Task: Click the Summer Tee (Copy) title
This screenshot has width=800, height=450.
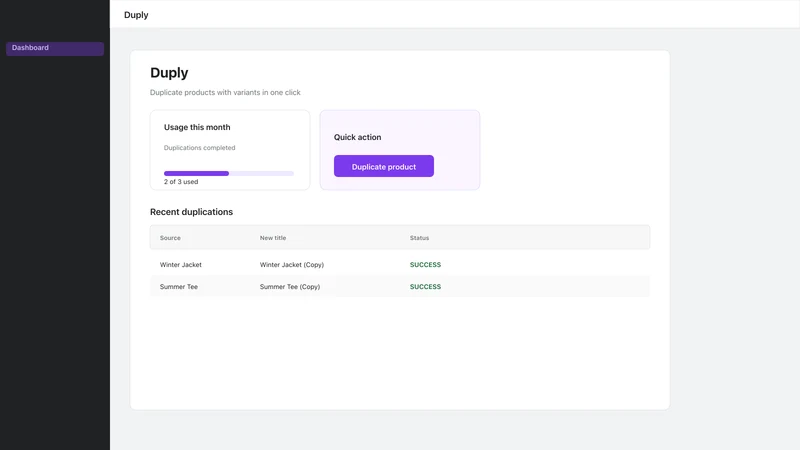Action: pos(290,287)
